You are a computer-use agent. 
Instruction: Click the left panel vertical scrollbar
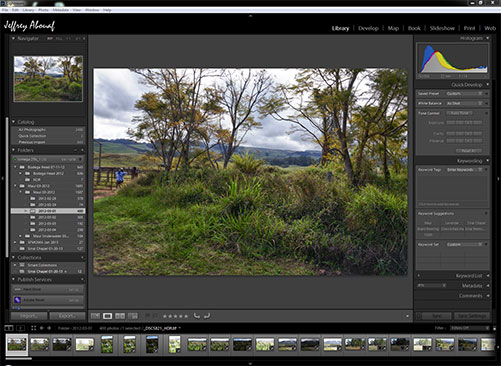pos(7,187)
